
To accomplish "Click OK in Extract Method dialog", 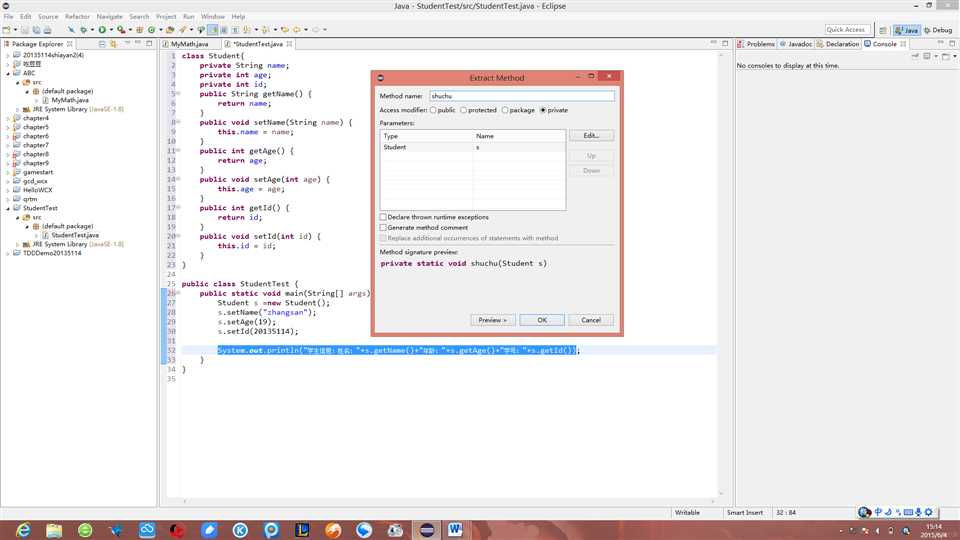I will pos(542,320).
